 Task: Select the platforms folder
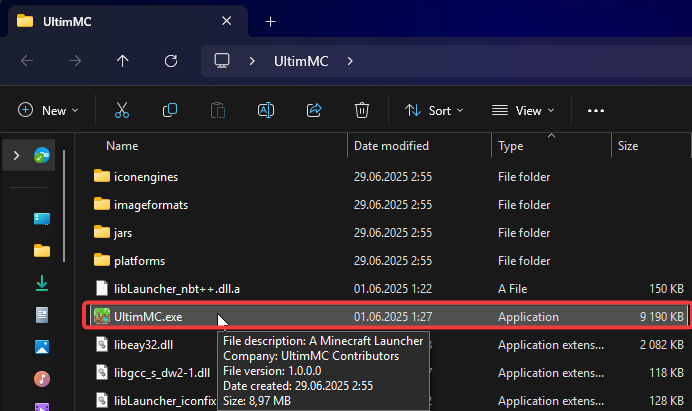coord(139,261)
